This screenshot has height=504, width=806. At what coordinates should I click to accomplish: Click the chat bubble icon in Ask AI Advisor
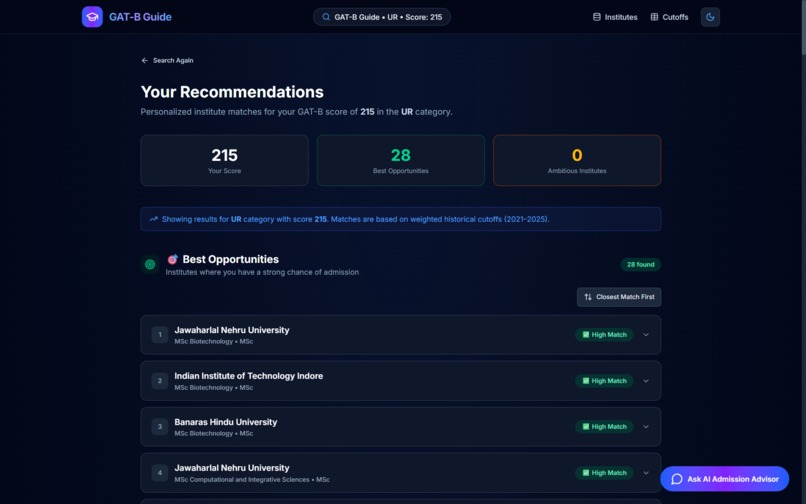tap(677, 479)
